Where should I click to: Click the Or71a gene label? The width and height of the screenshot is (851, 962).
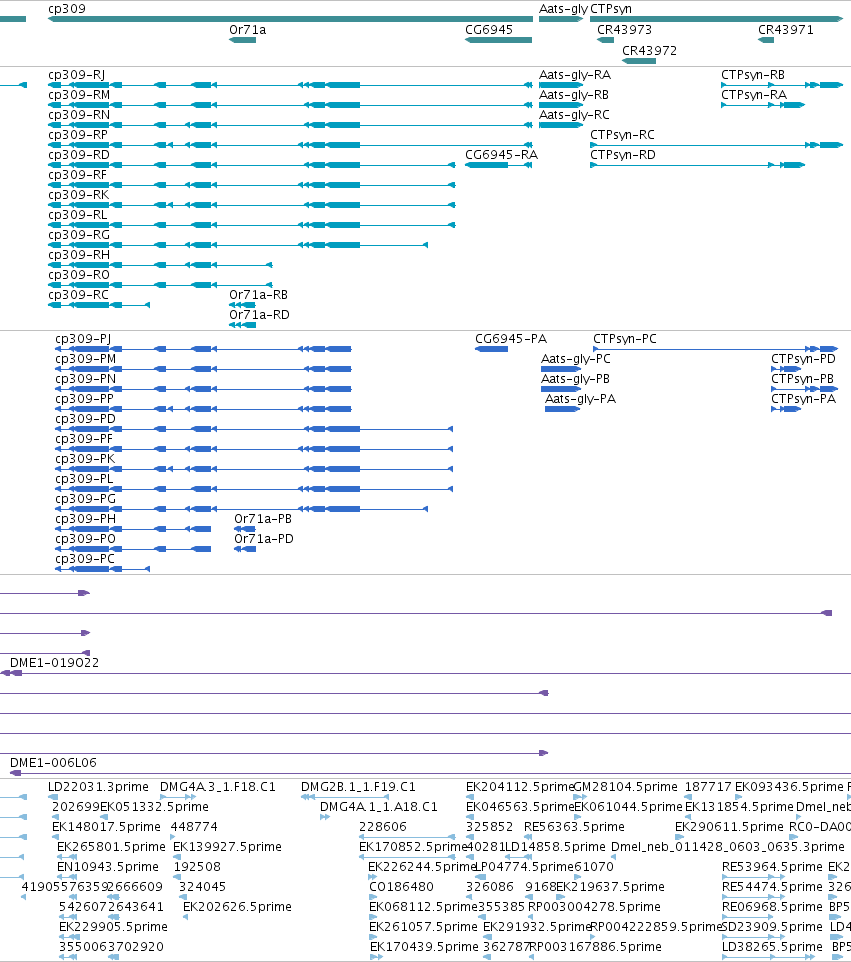(x=247, y=30)
